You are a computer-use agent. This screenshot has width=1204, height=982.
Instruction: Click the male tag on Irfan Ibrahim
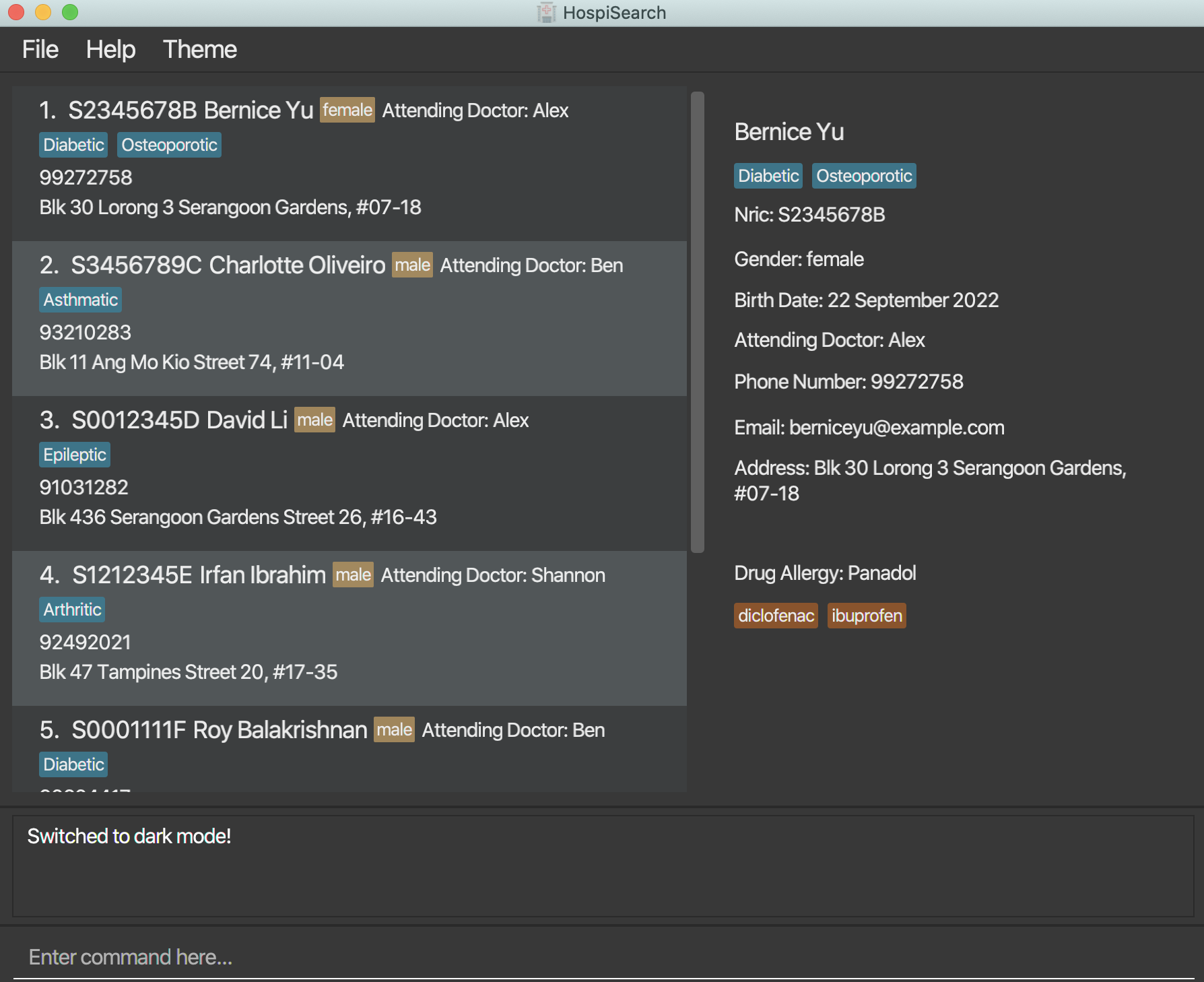[x=353, y=575]
